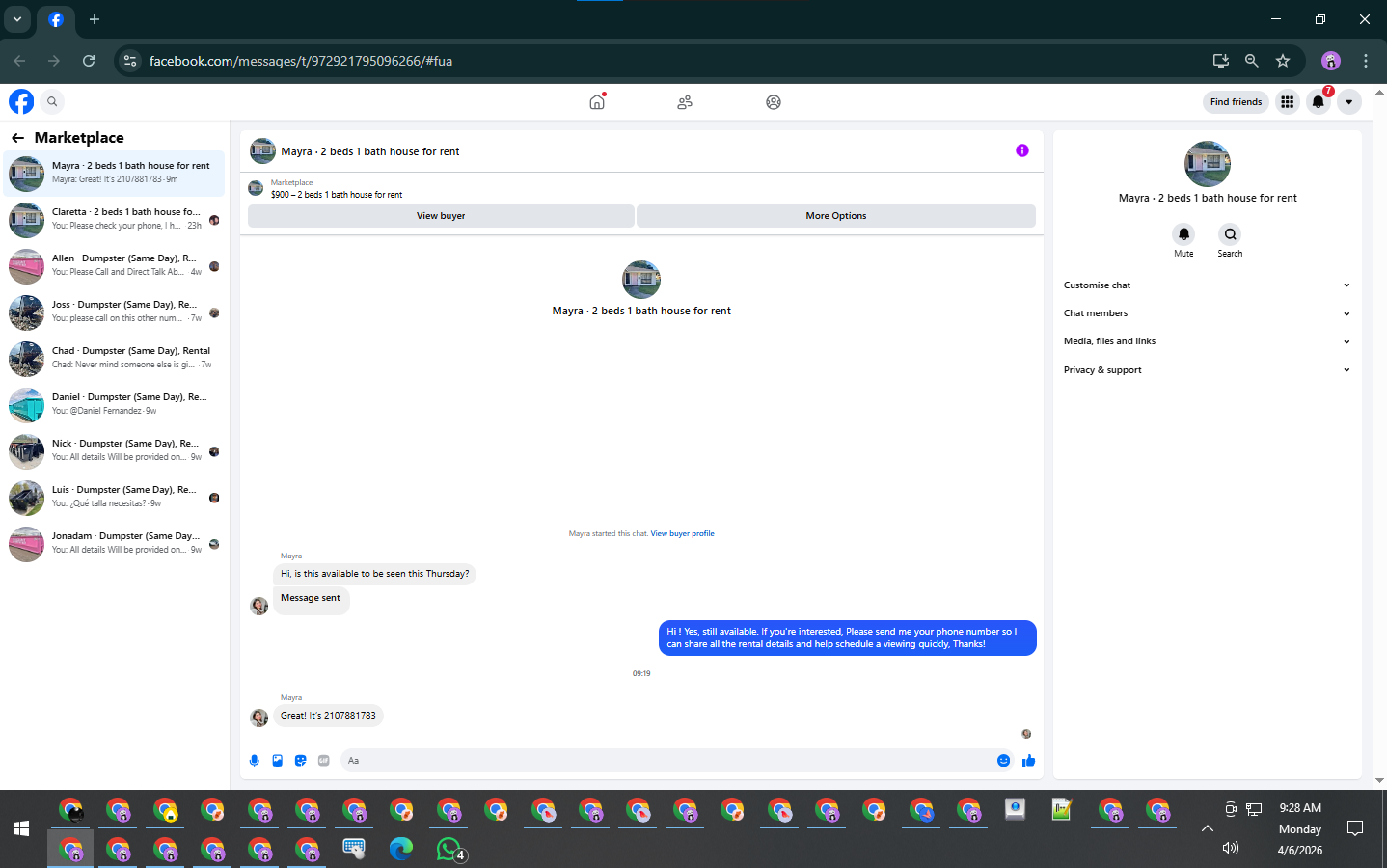The image size is (1387, 868).
Task: Open the account dropdown arrow
Action: [x=1349, y=101]
